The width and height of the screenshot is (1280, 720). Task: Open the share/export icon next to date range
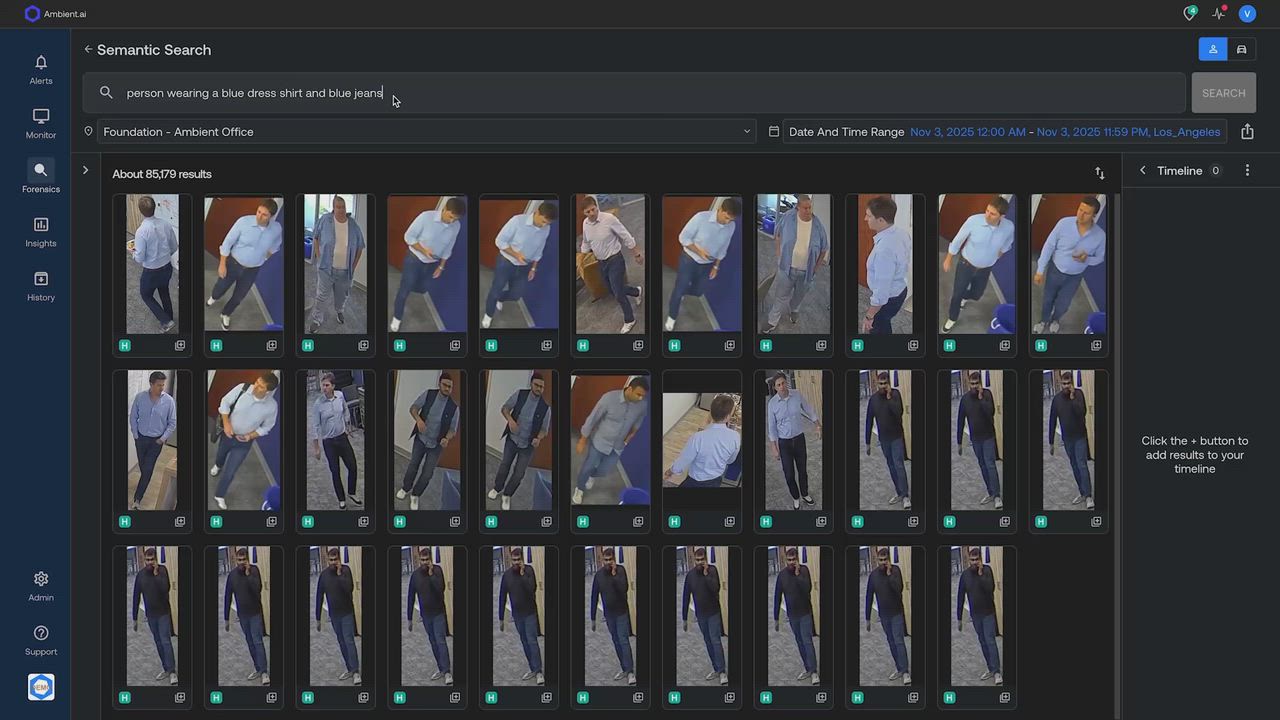[1247, 131]
